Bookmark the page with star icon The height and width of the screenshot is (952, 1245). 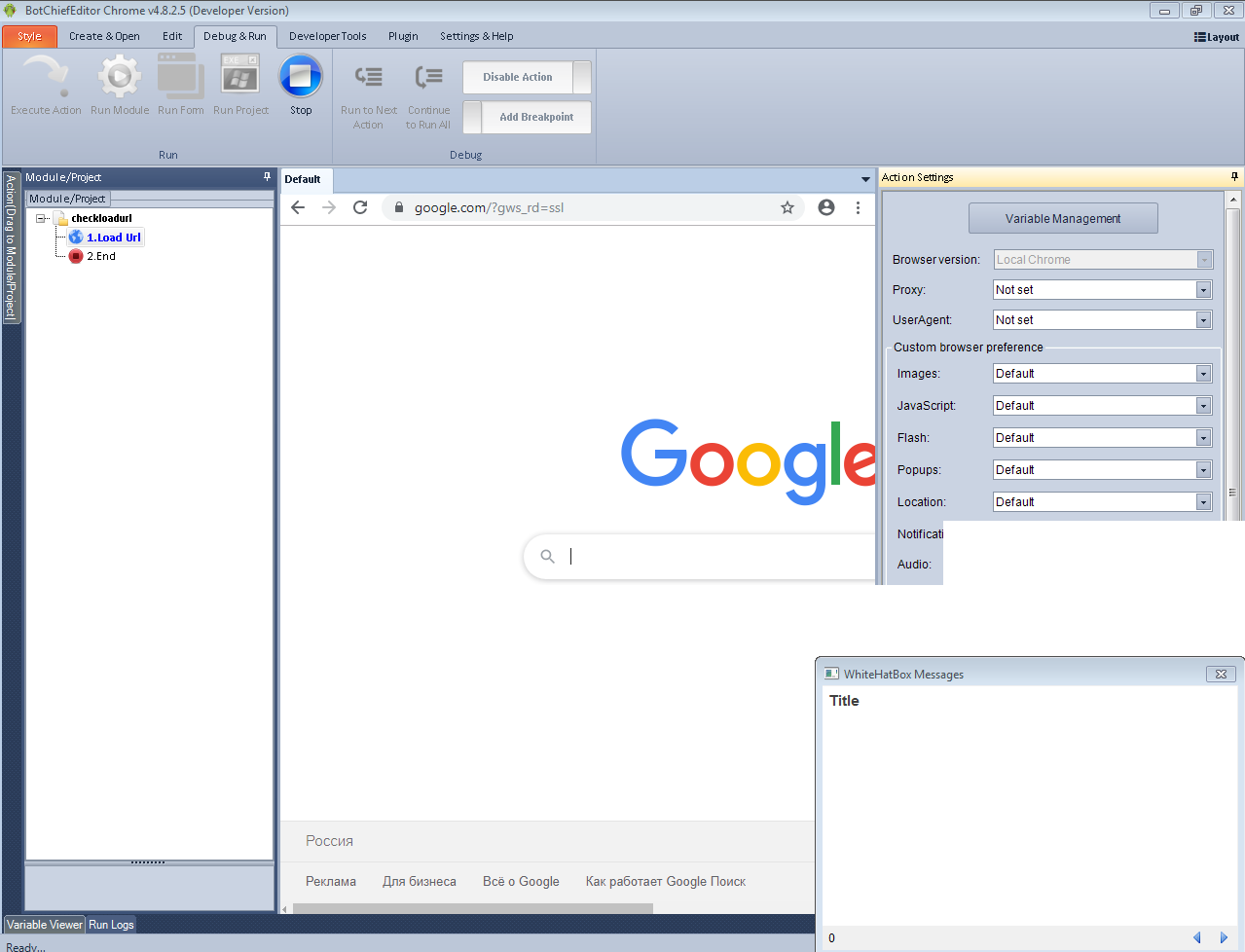point(787,207)
